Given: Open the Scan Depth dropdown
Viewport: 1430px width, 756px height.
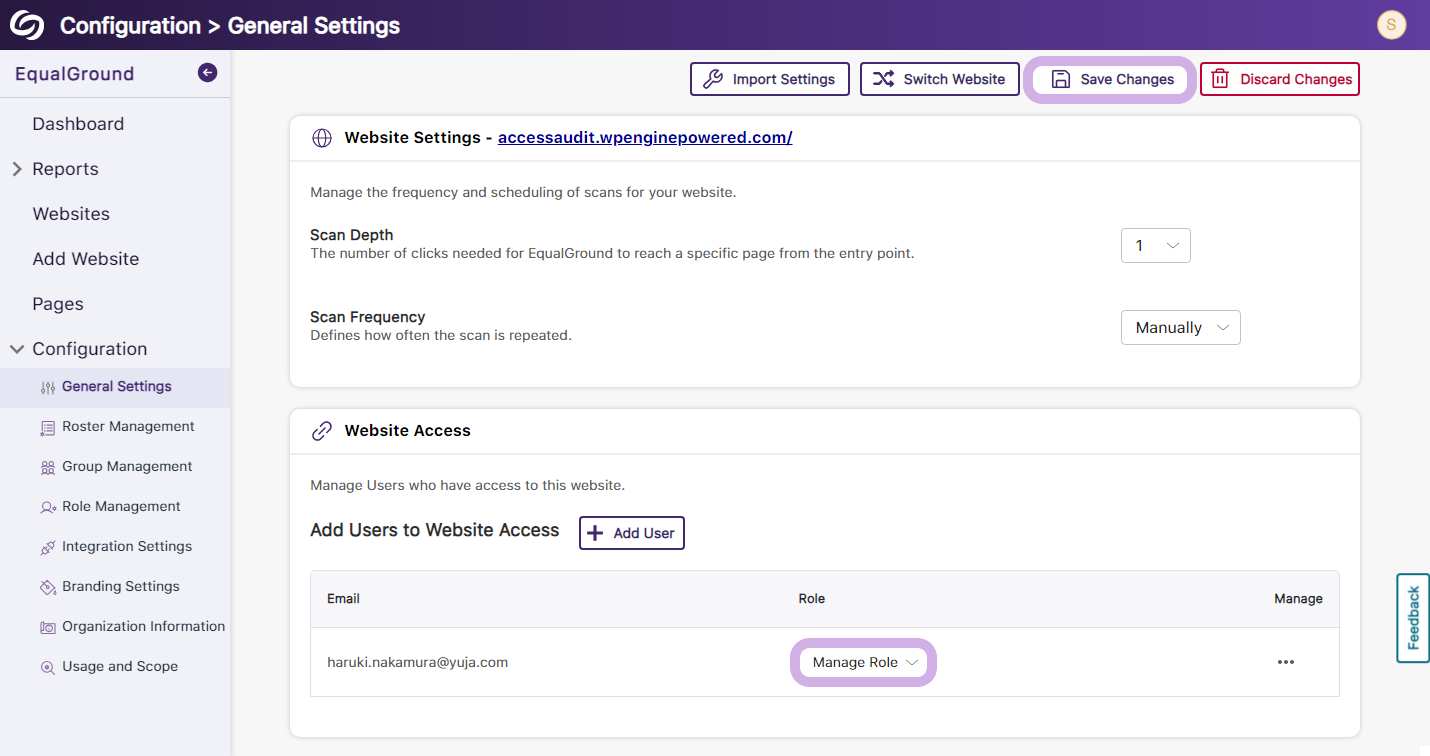Looking at the screenshot, I should 1155,246.
